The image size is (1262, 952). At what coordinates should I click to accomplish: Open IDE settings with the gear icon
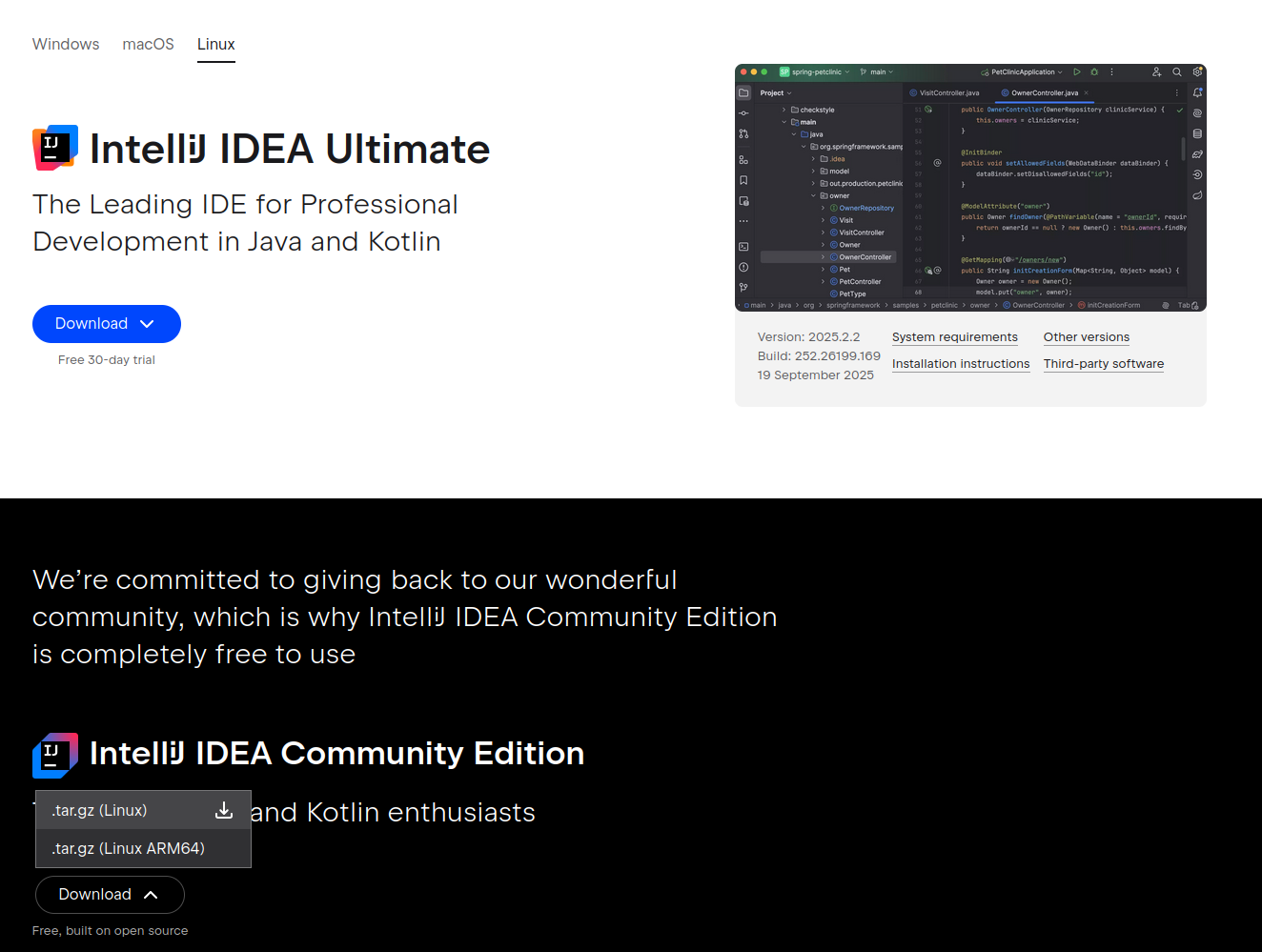(x=1197, y=72)
